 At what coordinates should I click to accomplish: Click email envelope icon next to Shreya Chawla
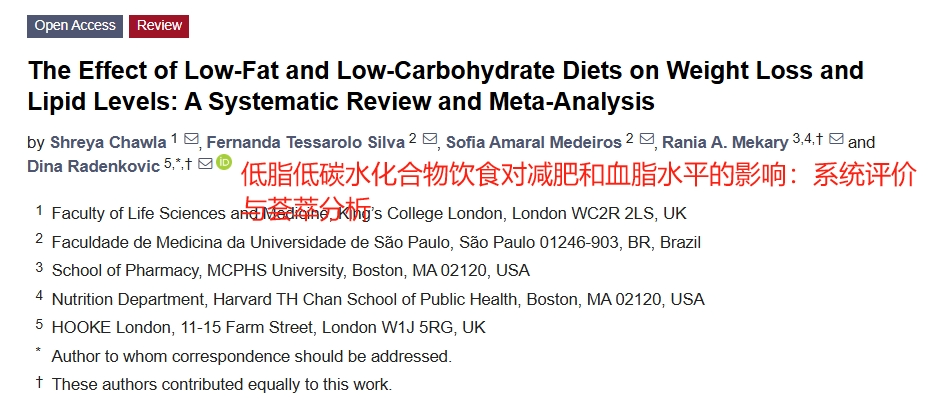coord(191,139)
